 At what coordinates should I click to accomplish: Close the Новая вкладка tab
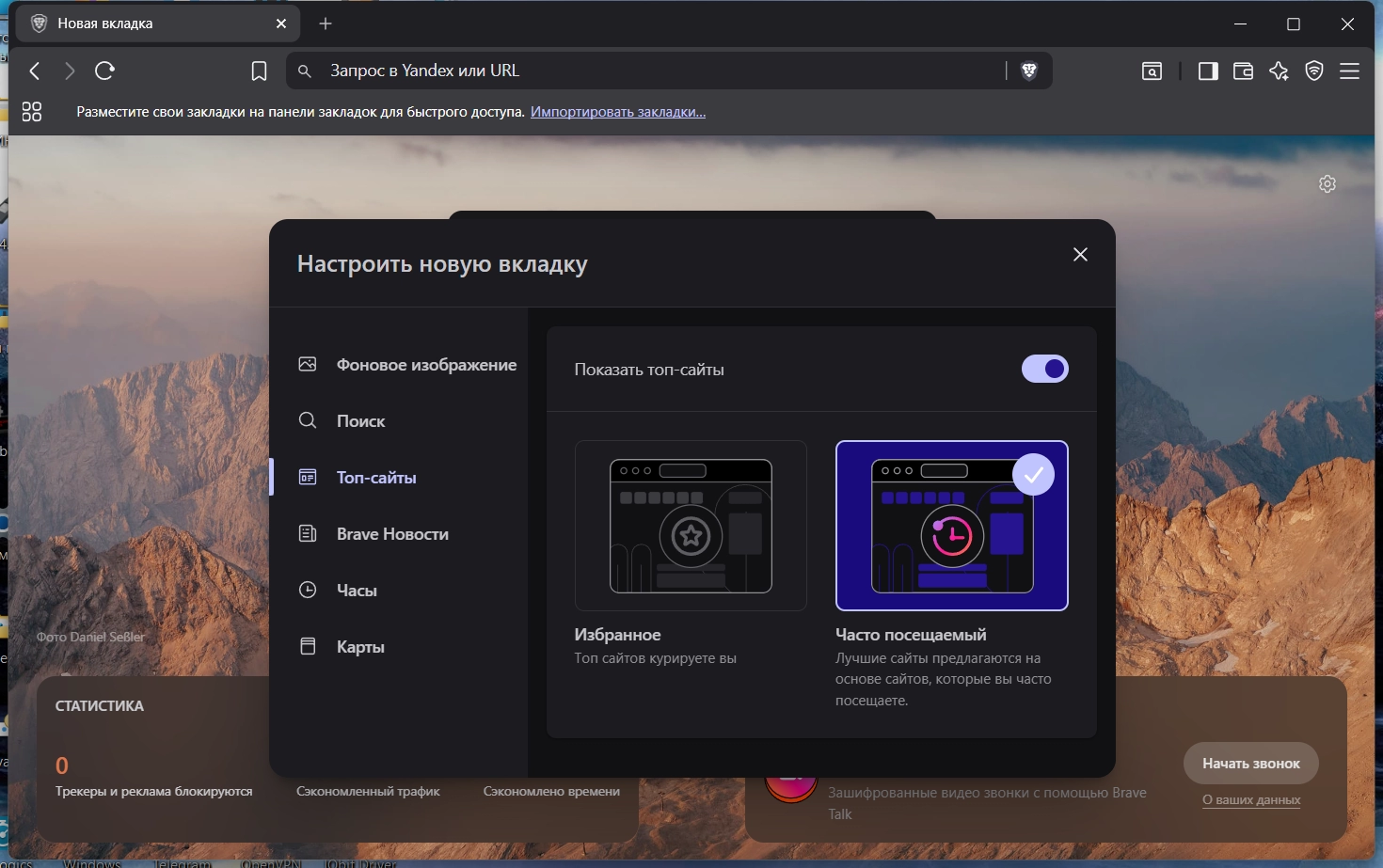[x=281, y=24]
